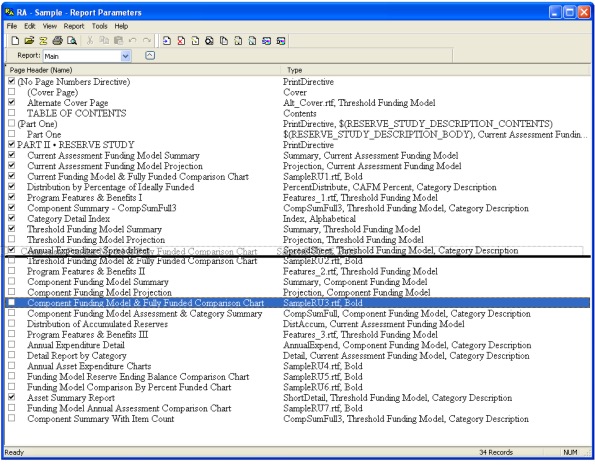Click the Paste clipboard icon
The width and height of the screenshot is (595, 469).
[118, 41]
